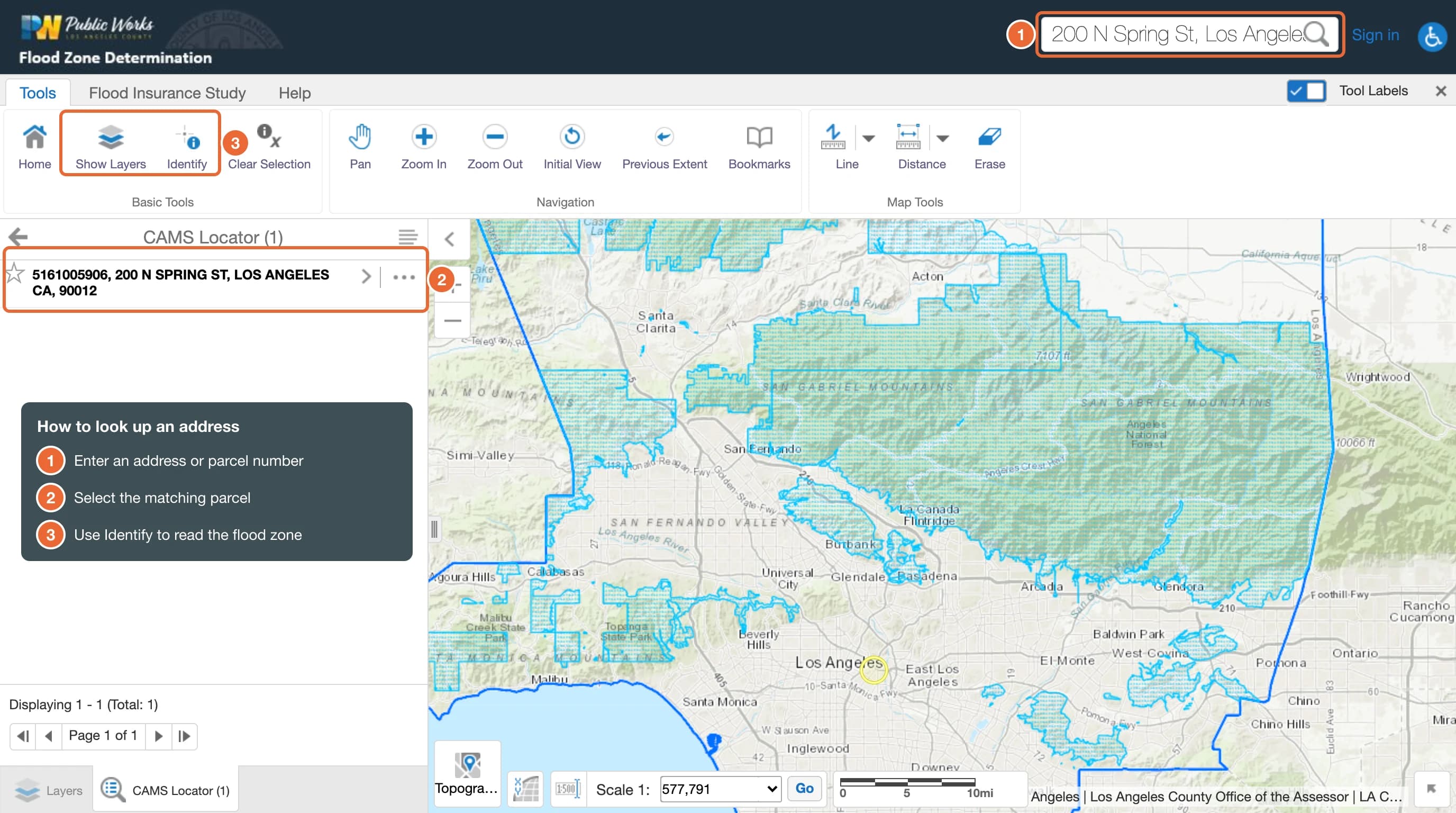Image resolution: width=1456 pixels, height=813 pixels.
Task: Collapse the side panel with the chevron
Action: [x=449, y=239]
